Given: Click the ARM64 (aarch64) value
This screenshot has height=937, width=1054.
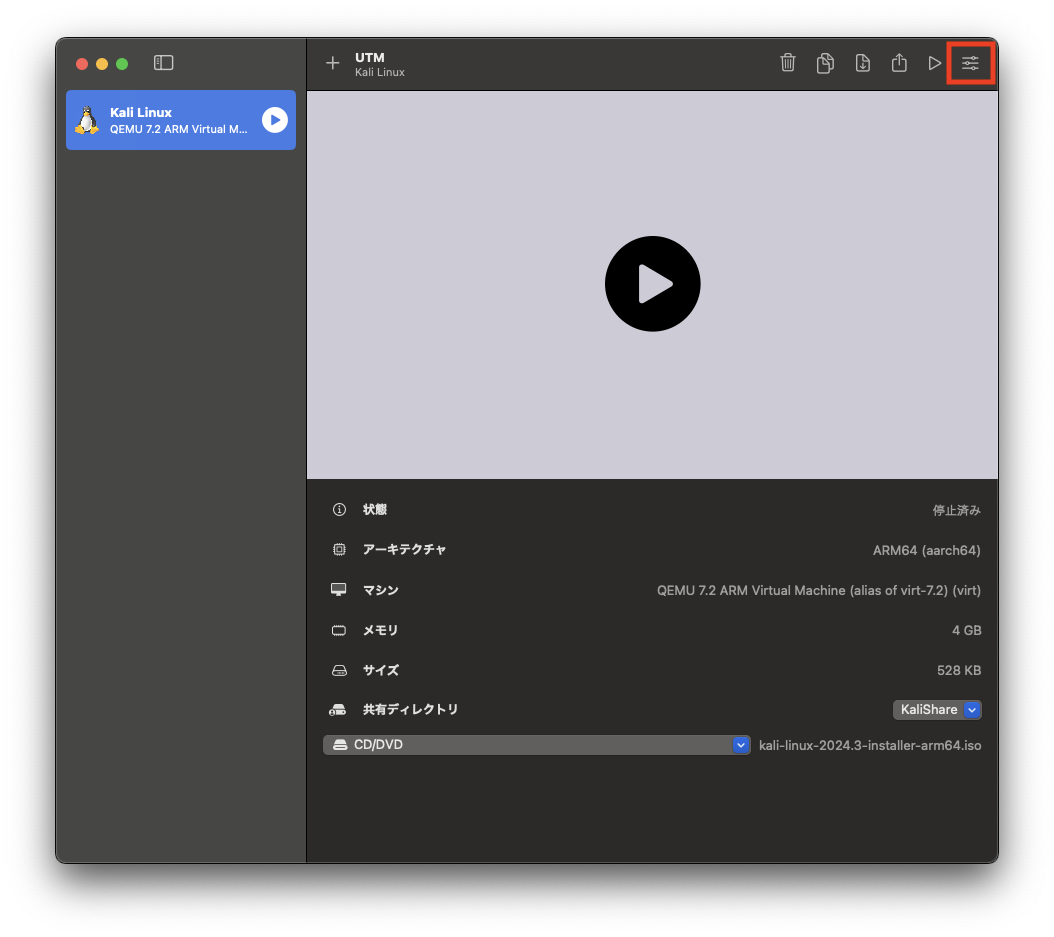Looking at the screenshot, I should point(926,551).
